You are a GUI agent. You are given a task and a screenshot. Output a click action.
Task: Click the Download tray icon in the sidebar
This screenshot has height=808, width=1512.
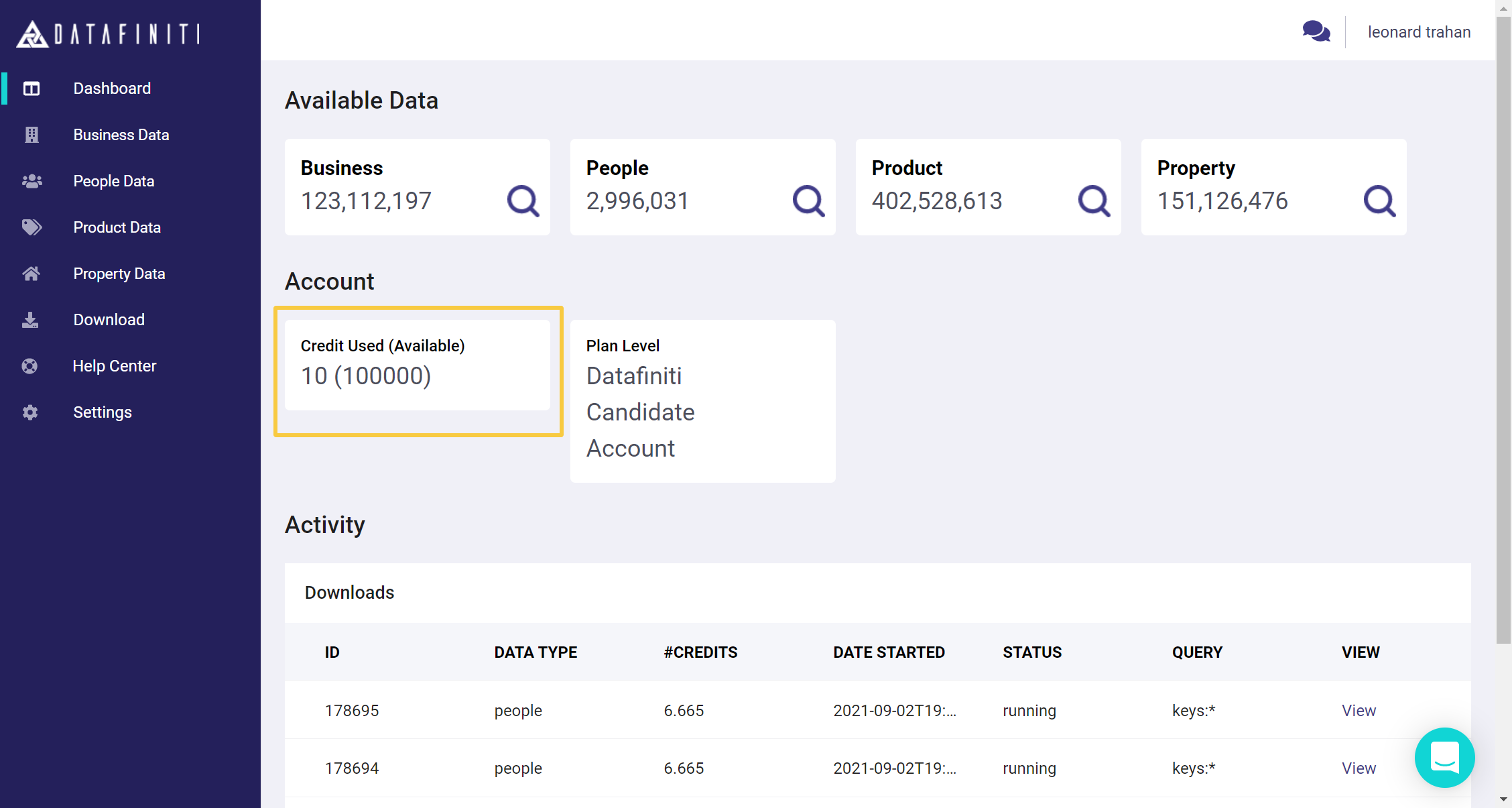(30, 320)
